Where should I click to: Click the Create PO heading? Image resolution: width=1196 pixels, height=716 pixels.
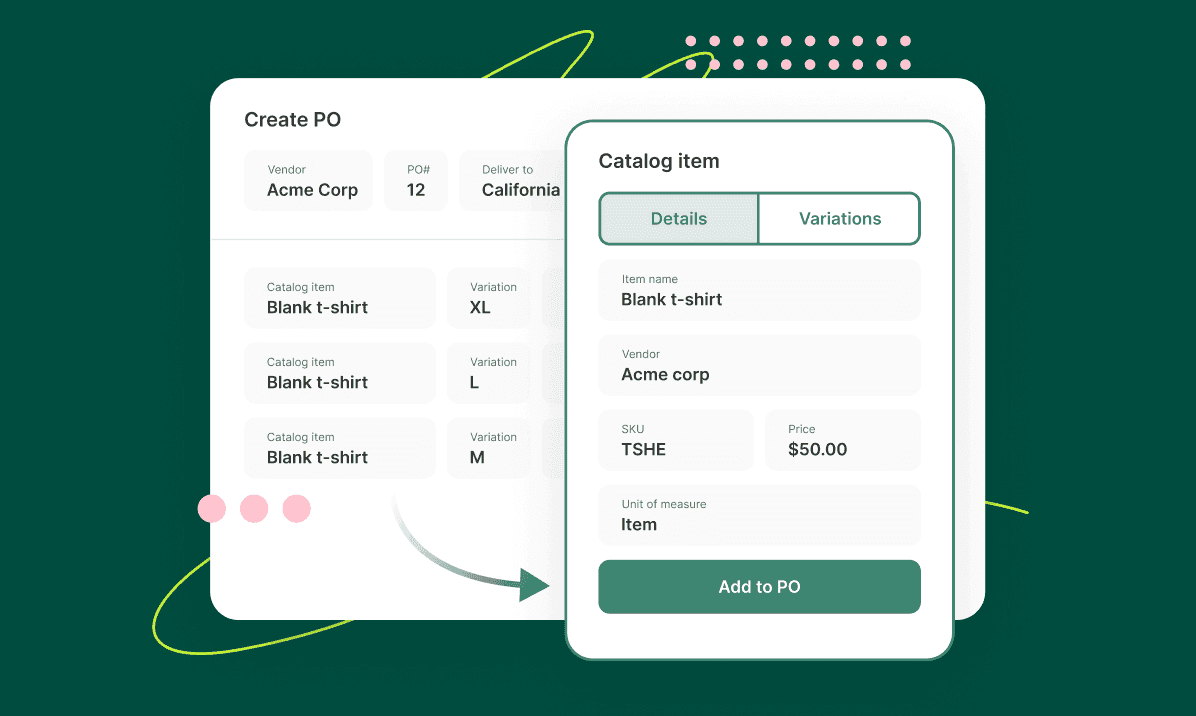click(x=292, y=119)
